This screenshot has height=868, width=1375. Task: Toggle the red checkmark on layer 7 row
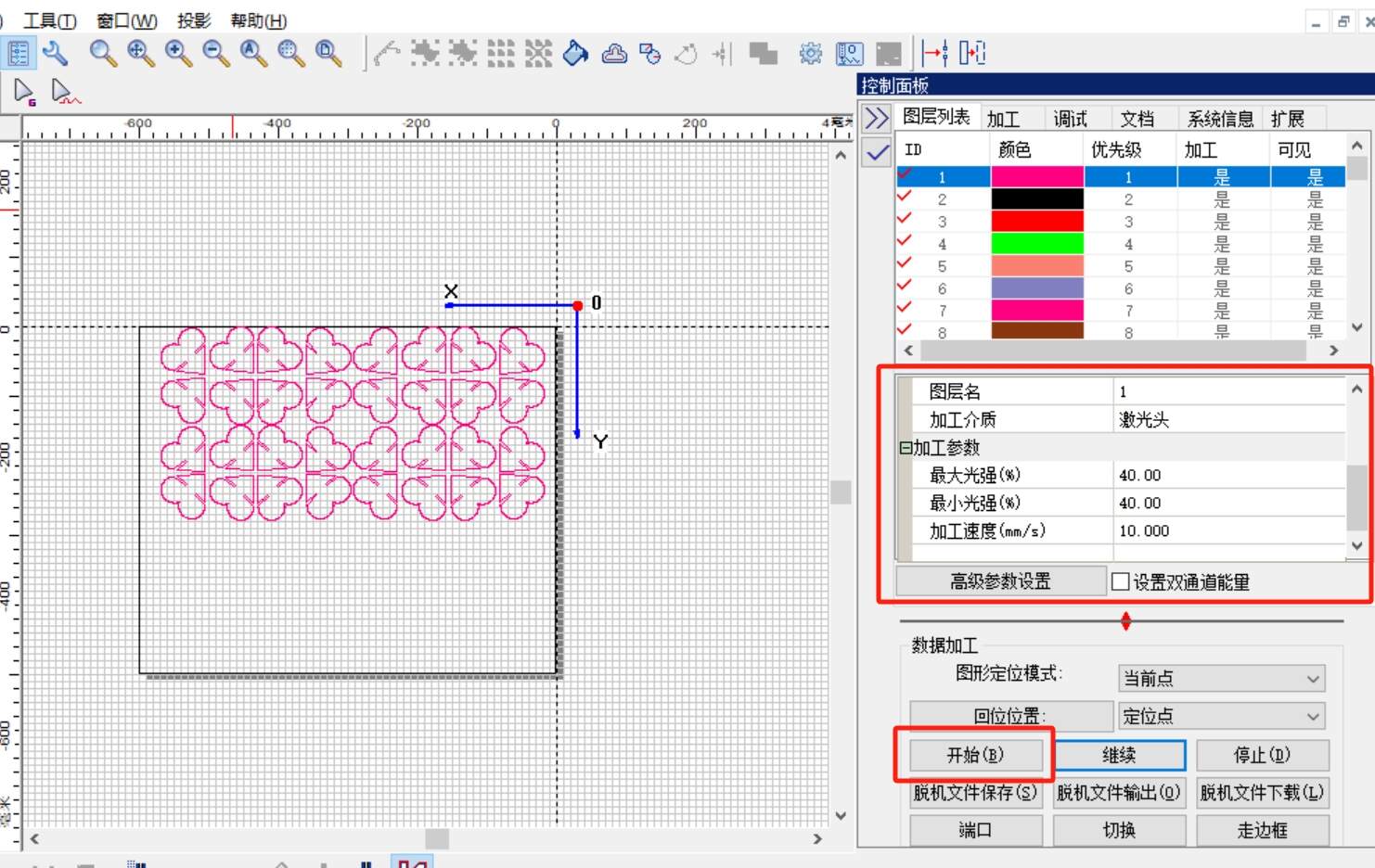point(905,308)
